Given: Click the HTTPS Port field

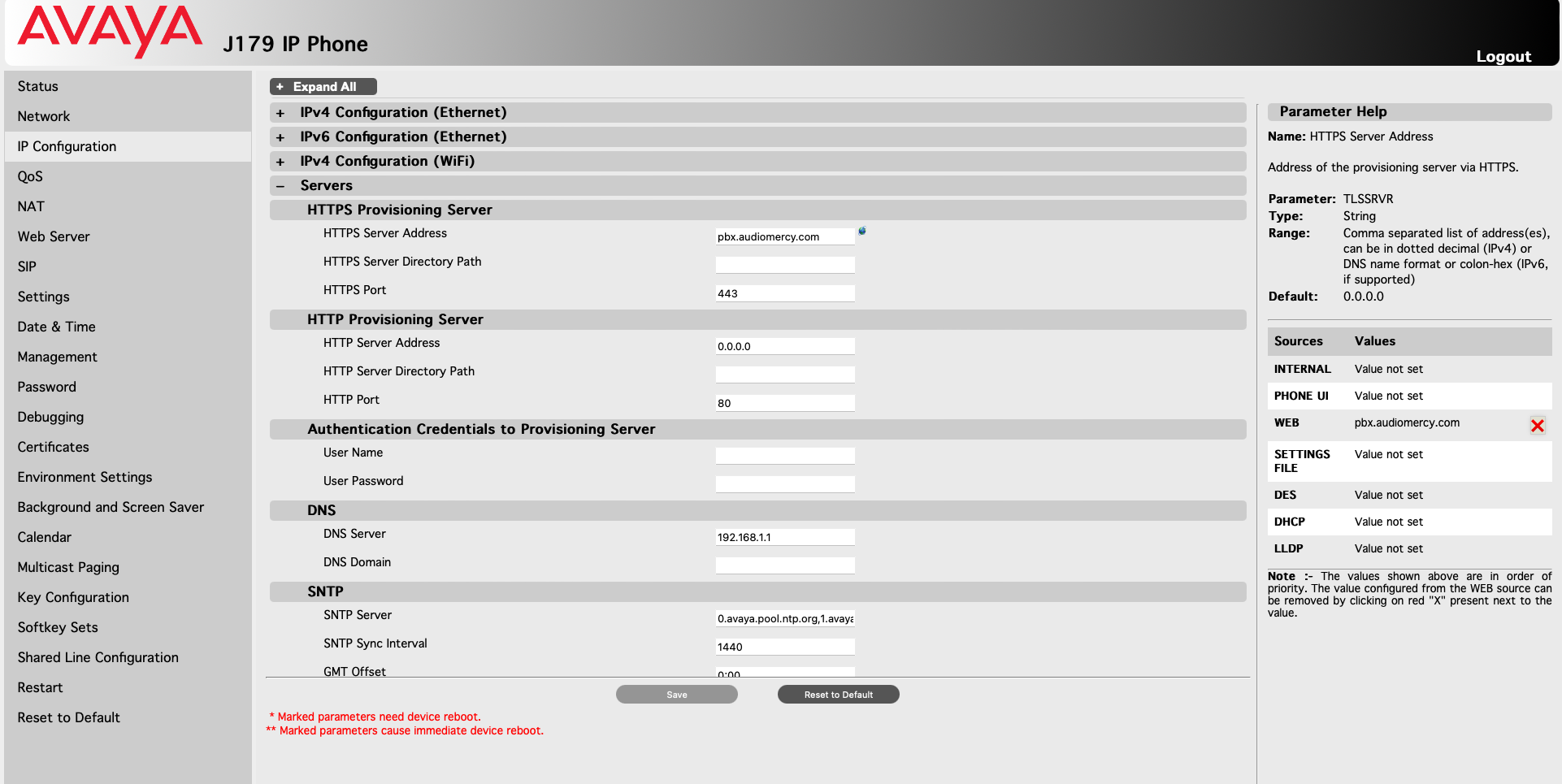Looking at the screenshot, I should pyautogui.click(x=785, y=293).
